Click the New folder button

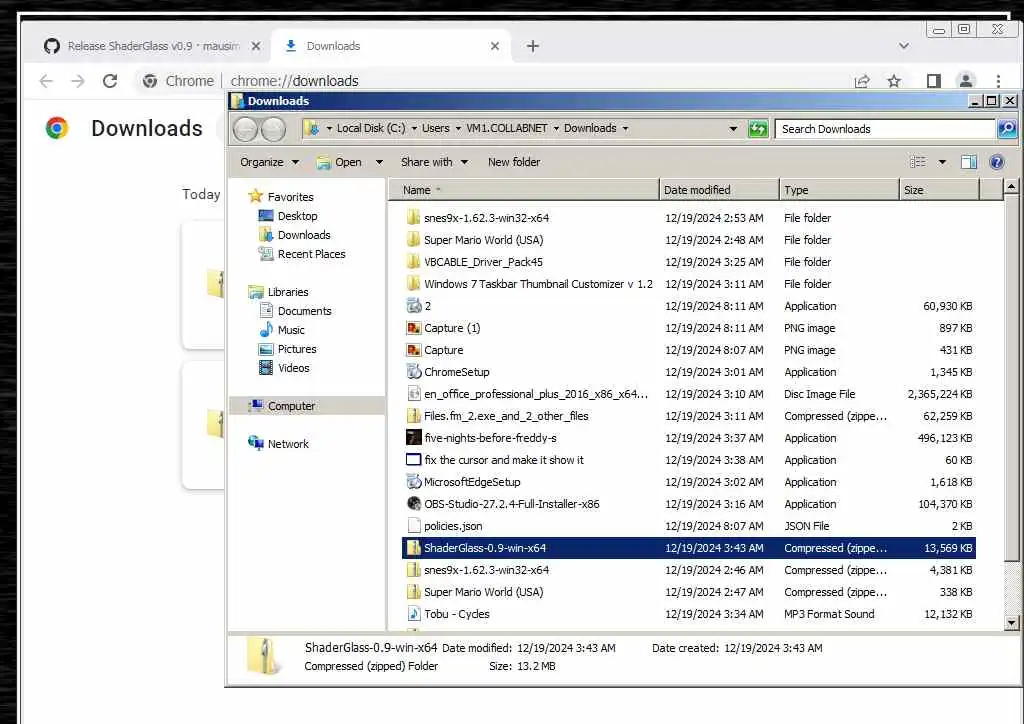(x=514, y=162)
